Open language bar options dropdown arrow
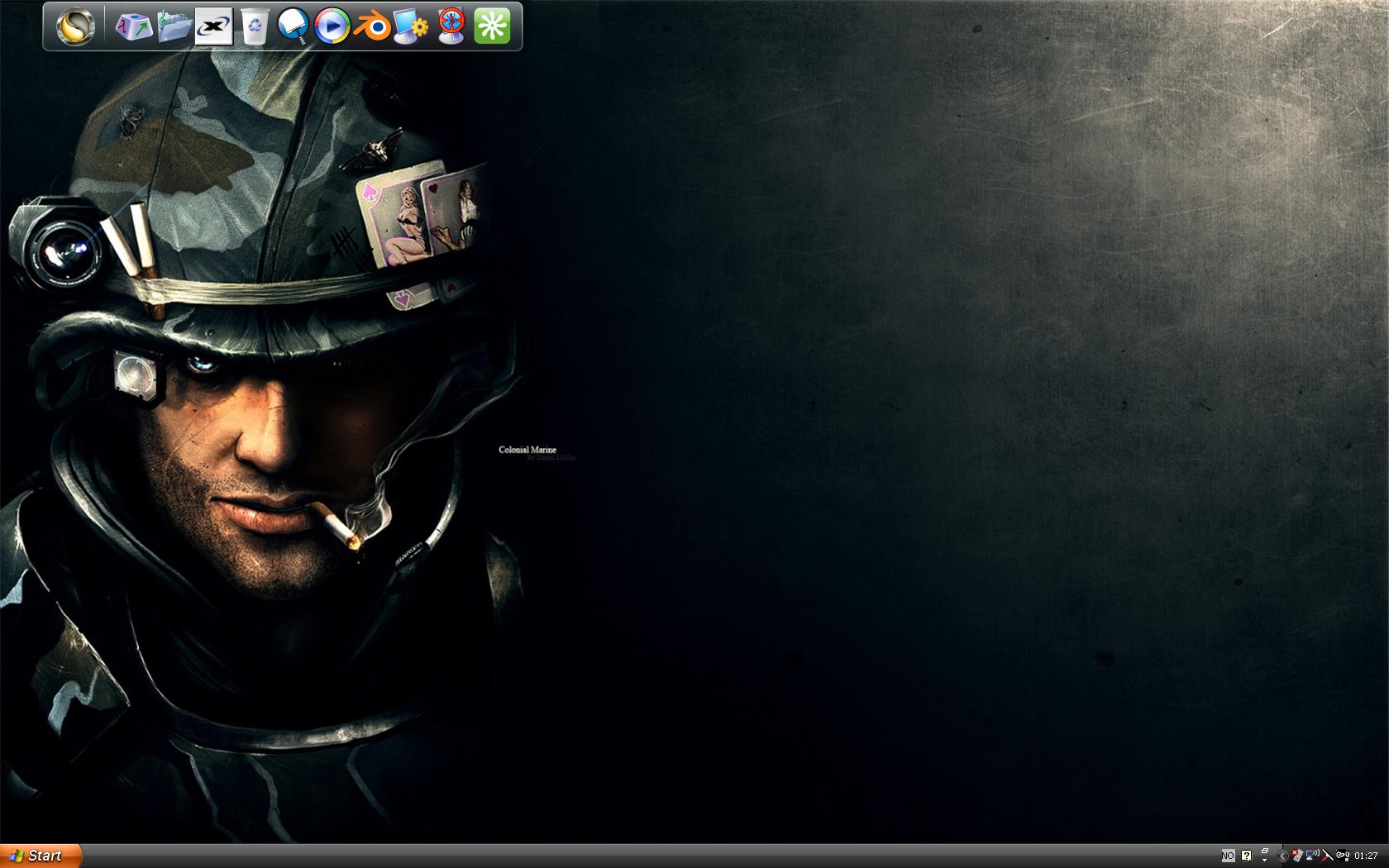This screenshot has width=1389, height=868. 1265,860
